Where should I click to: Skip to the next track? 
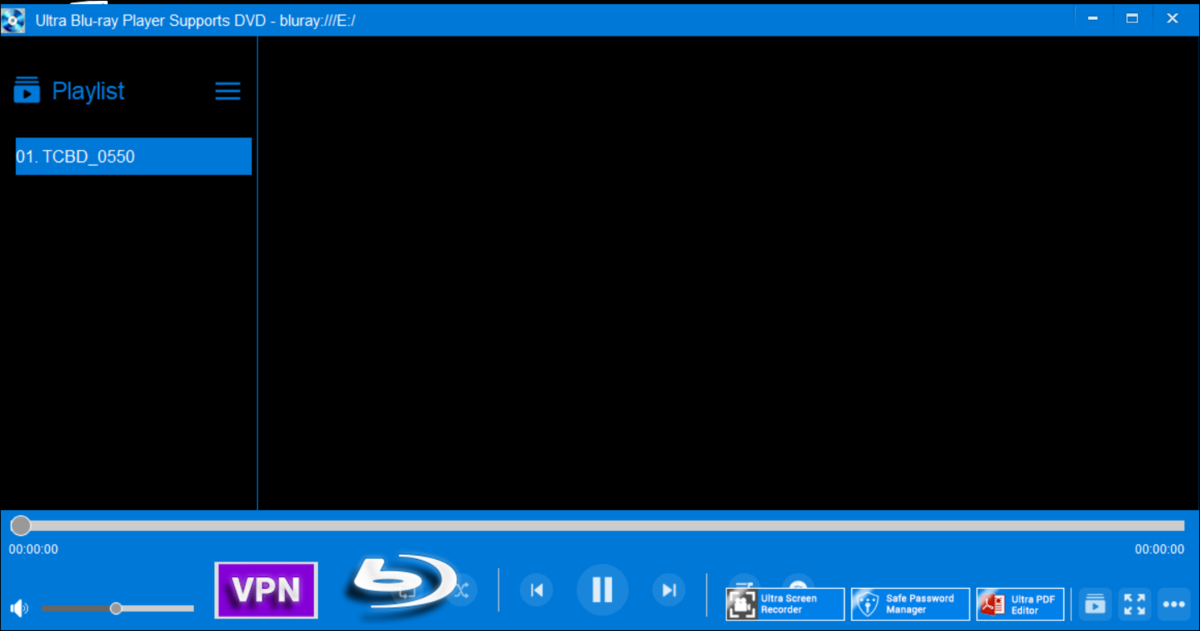pyautogui.click(x=669, y=590)
